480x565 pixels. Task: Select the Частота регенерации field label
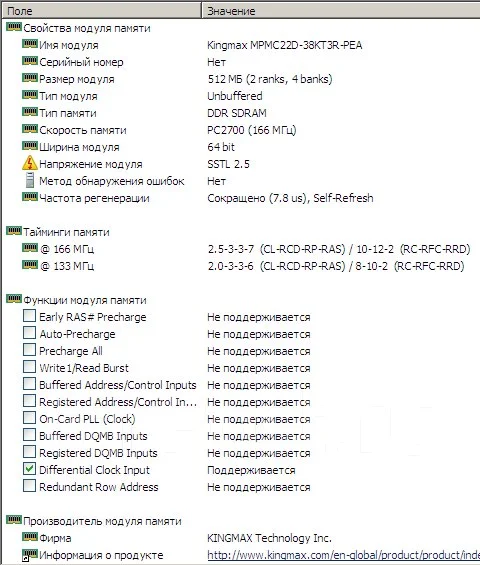pos(94,198)
